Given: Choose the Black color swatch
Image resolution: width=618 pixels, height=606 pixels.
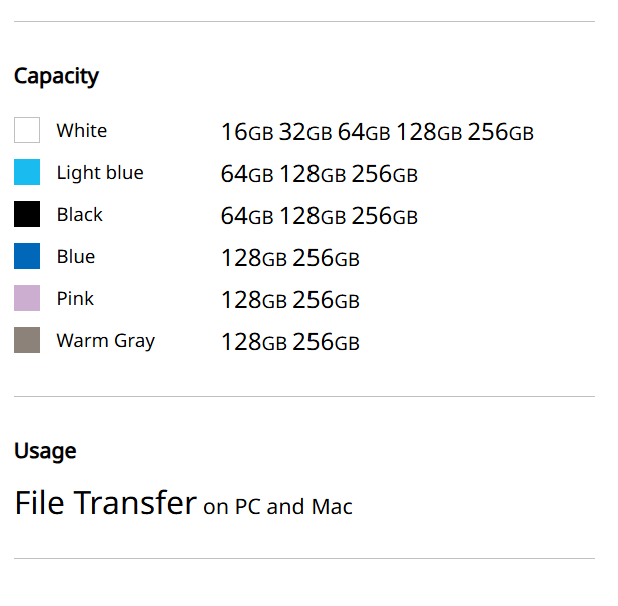Looking at the screenshot, I should pos(27,215).
